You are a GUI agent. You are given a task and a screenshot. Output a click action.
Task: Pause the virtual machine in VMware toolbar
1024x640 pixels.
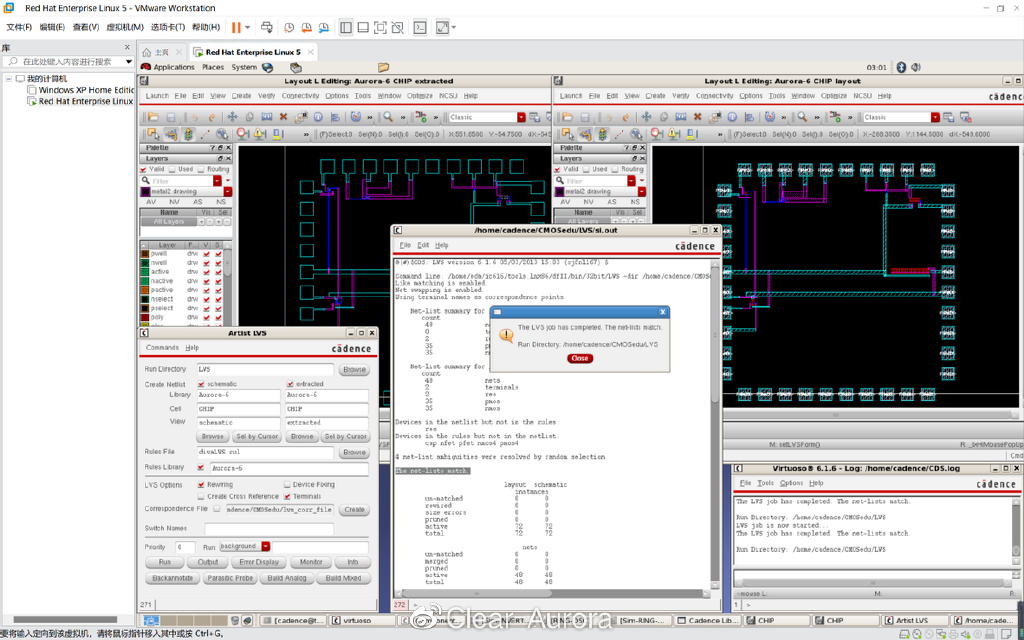(236, 27)
